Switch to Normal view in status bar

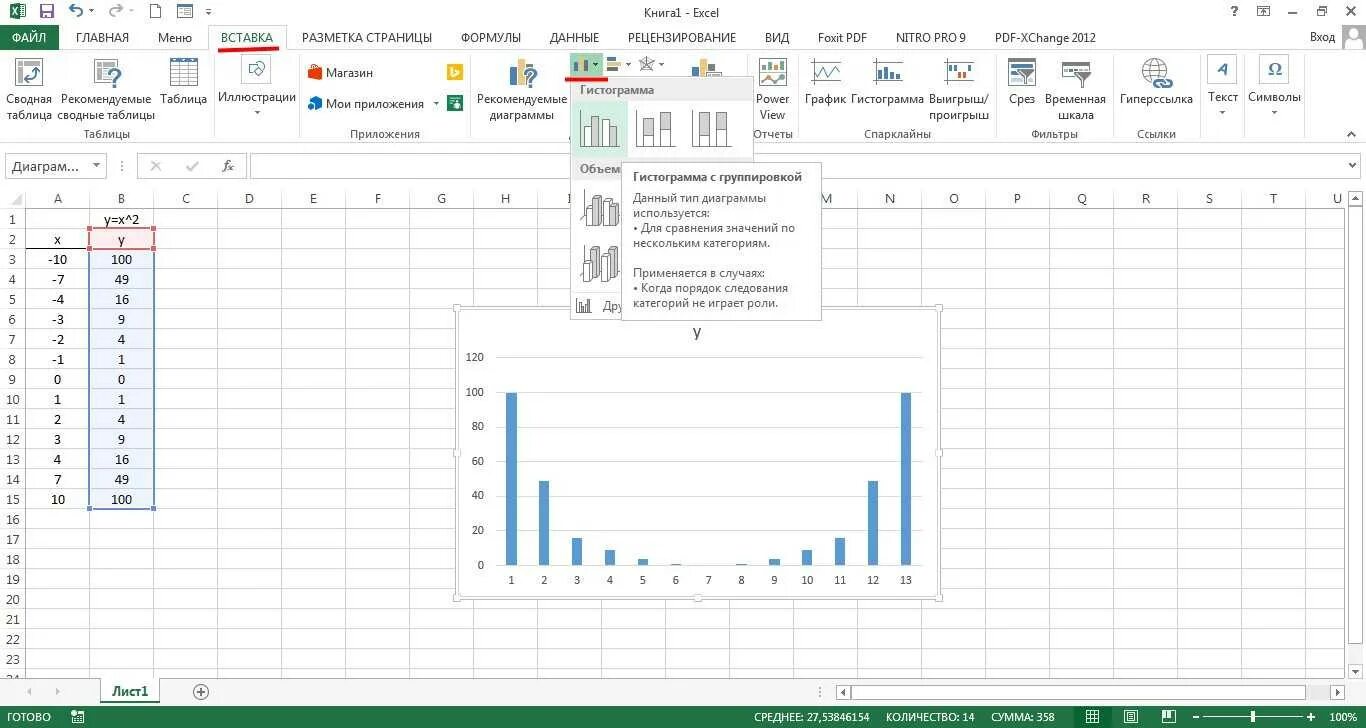[x=1092, y=717]
